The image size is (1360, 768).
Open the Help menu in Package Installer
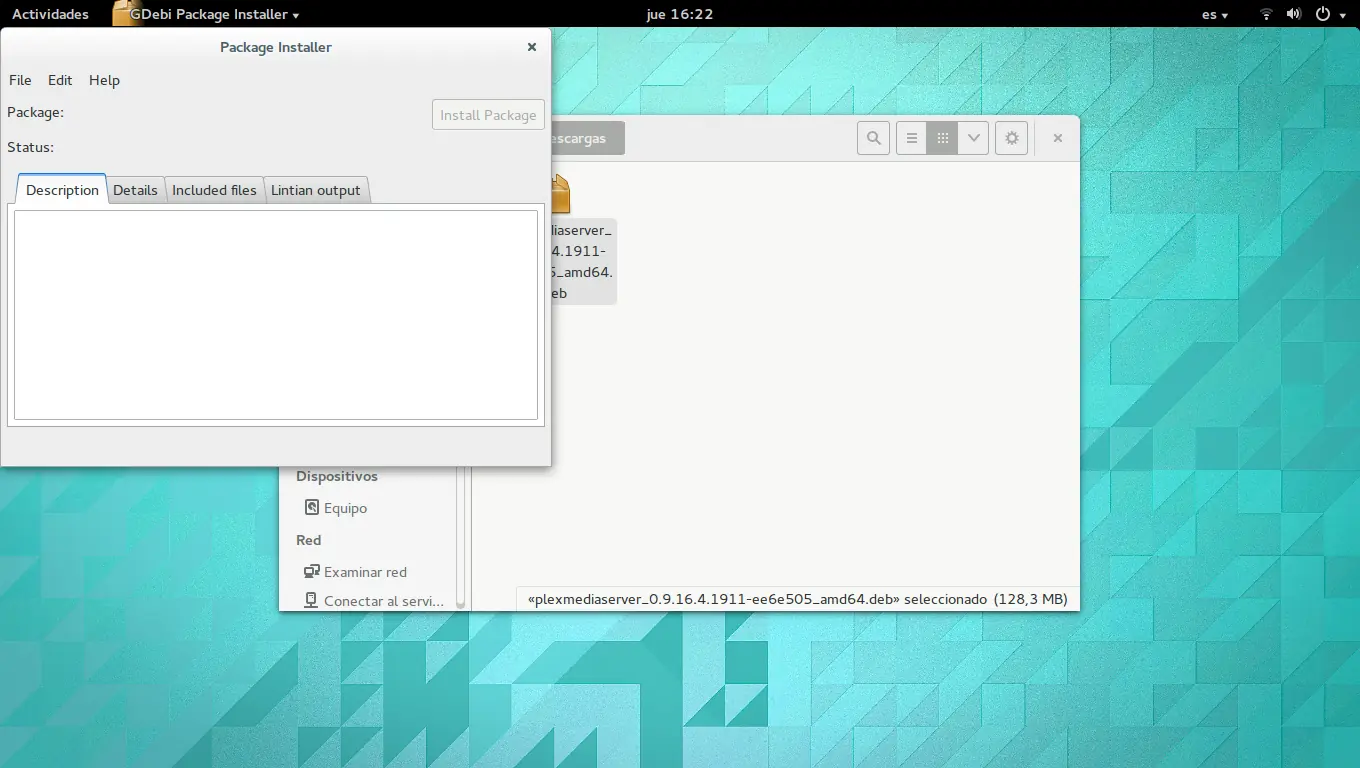click(x=104, y=80)
